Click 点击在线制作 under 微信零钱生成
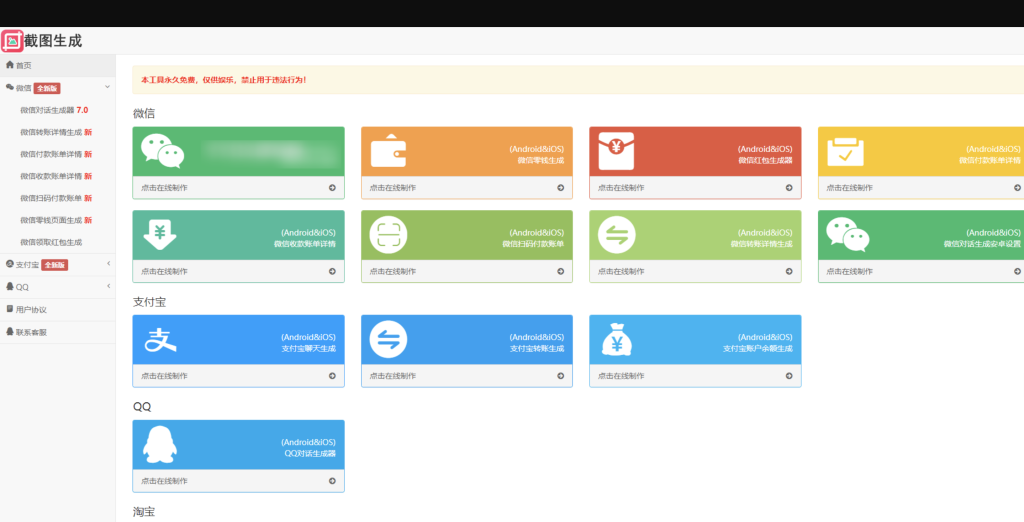Image resolution: width=1024 pixels, height=522 pixels. click(392, 187)
